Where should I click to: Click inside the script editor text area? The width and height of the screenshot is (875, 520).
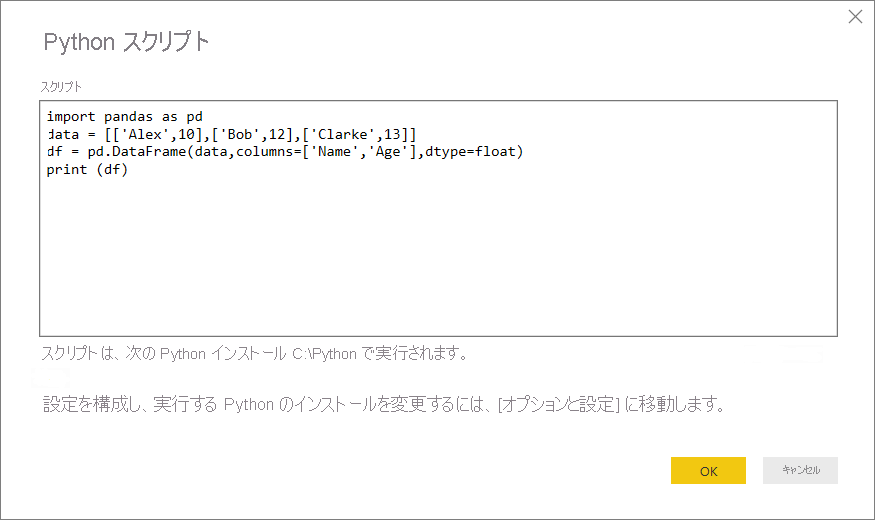pyautogui.click(x=438, y=219)
